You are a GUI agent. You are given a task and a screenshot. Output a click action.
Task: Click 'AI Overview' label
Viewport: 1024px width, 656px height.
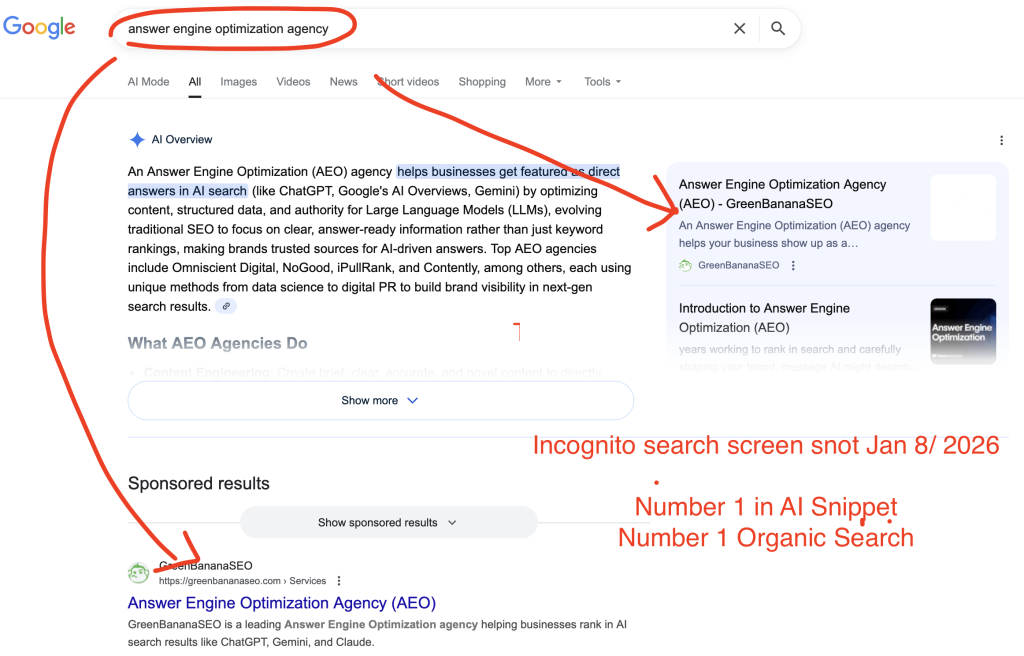[x=182, y=139]
